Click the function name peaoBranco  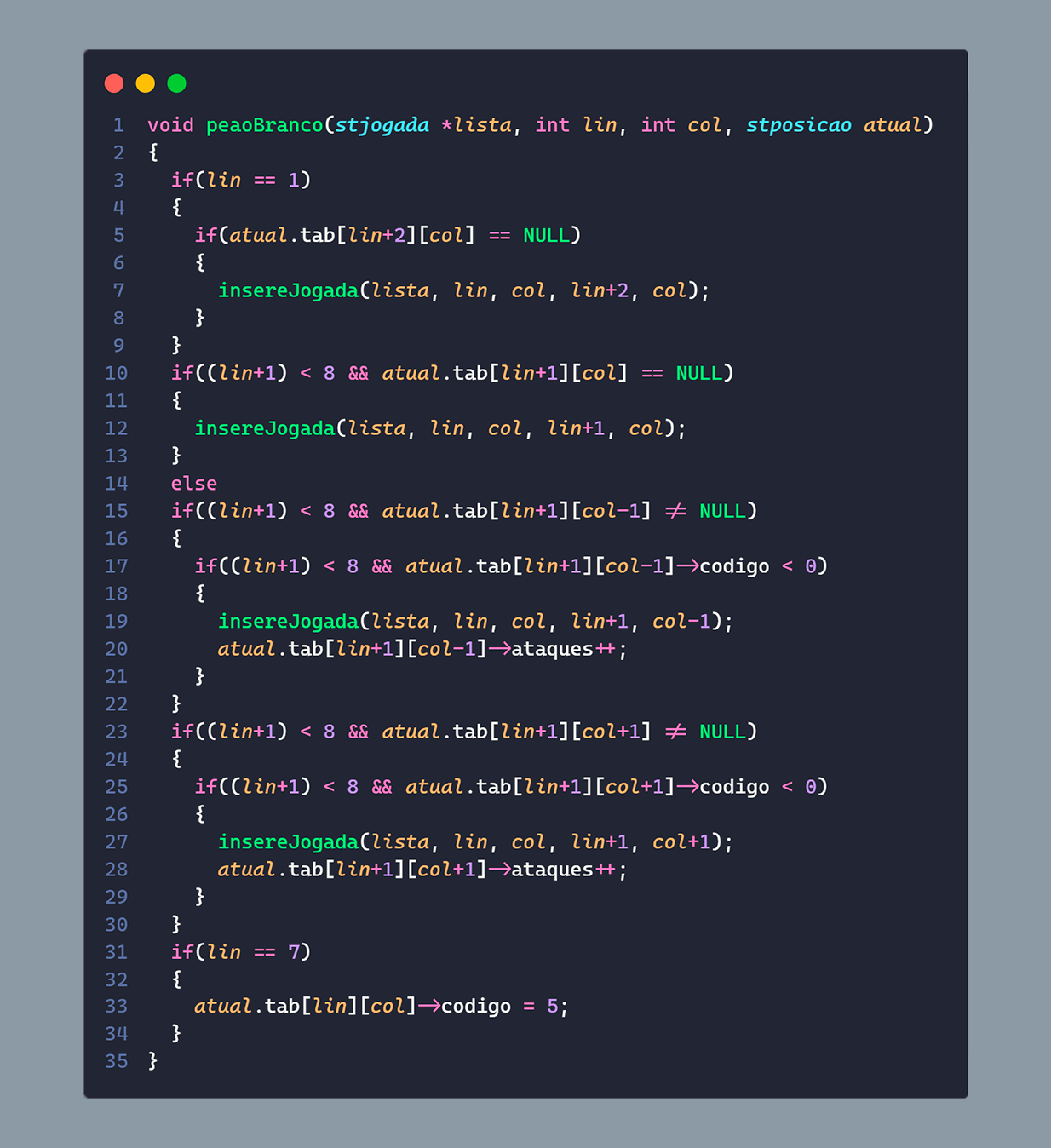pos(264,125)
